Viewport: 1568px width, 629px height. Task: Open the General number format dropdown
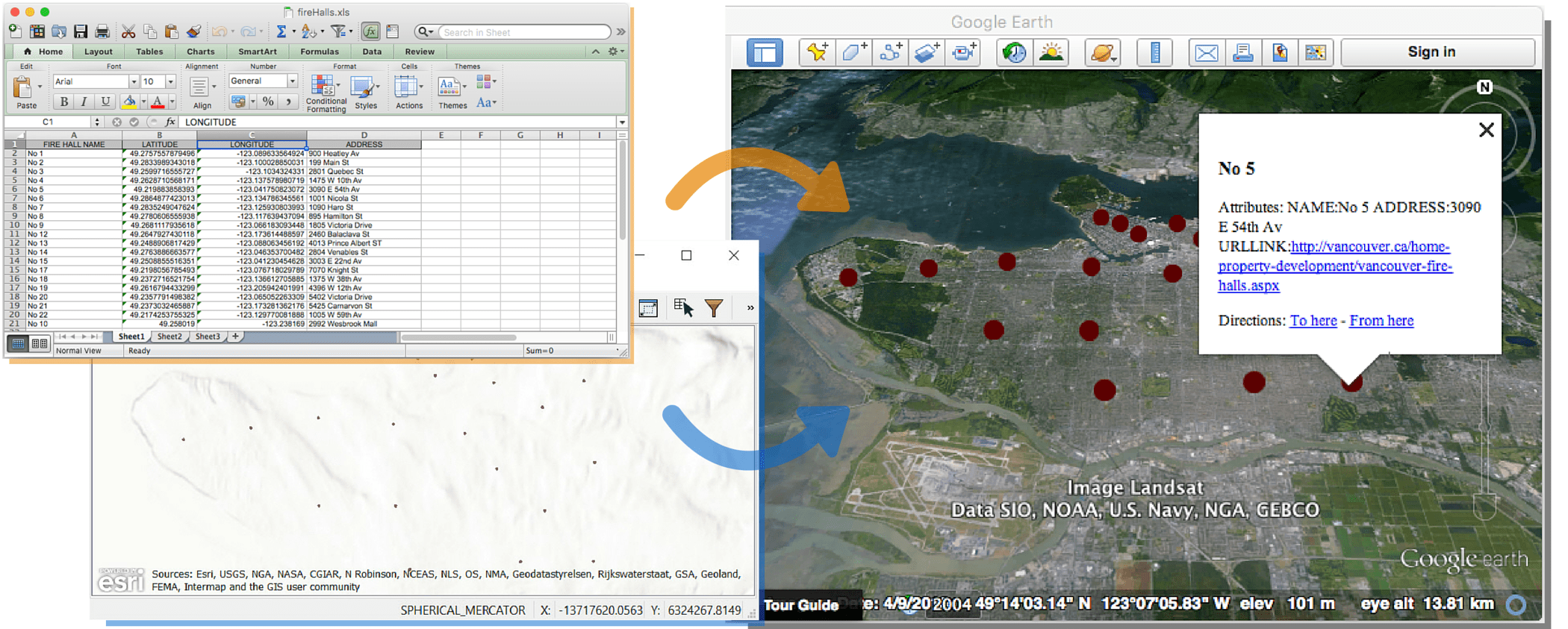292,81
